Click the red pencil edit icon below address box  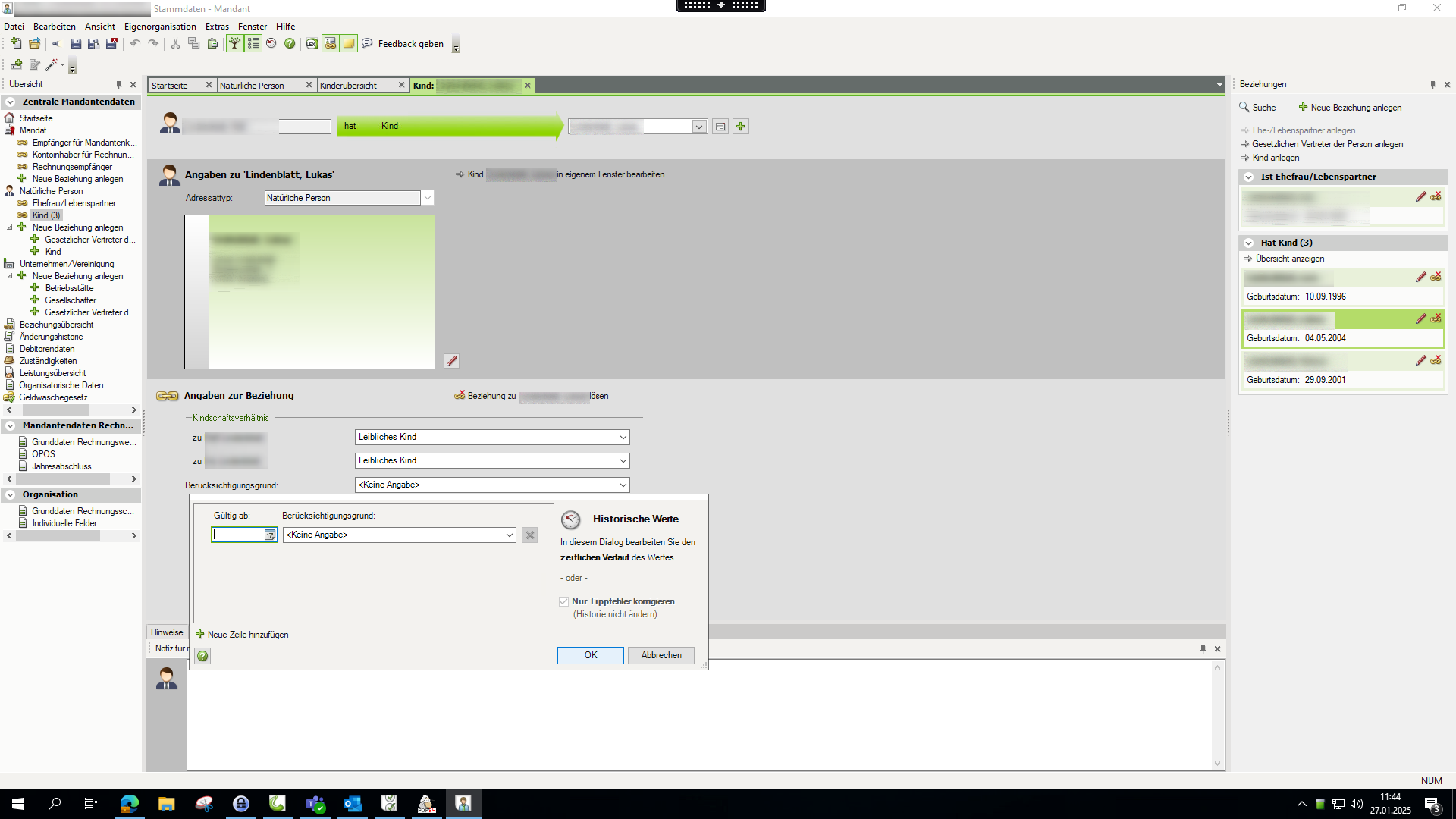(451, 361)
